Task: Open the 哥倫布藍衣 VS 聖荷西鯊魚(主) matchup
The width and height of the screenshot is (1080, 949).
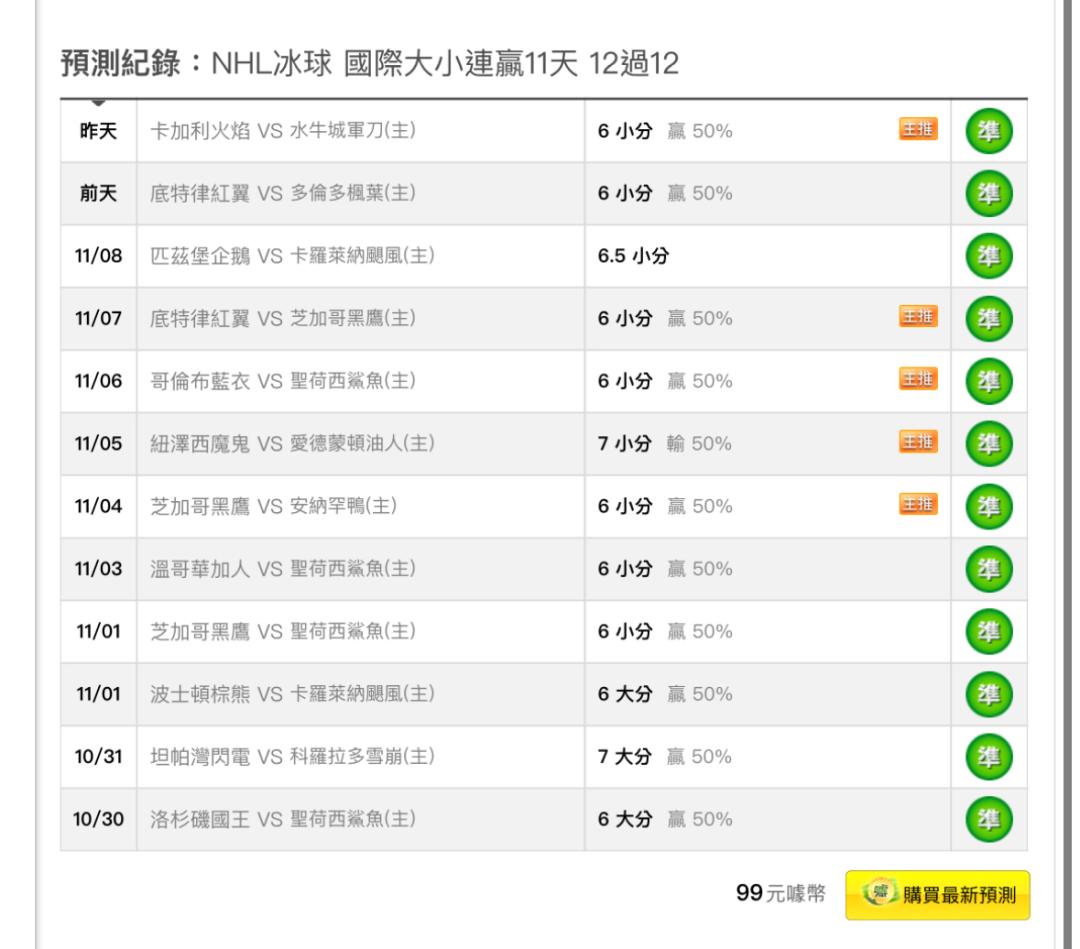Action: 283,381
